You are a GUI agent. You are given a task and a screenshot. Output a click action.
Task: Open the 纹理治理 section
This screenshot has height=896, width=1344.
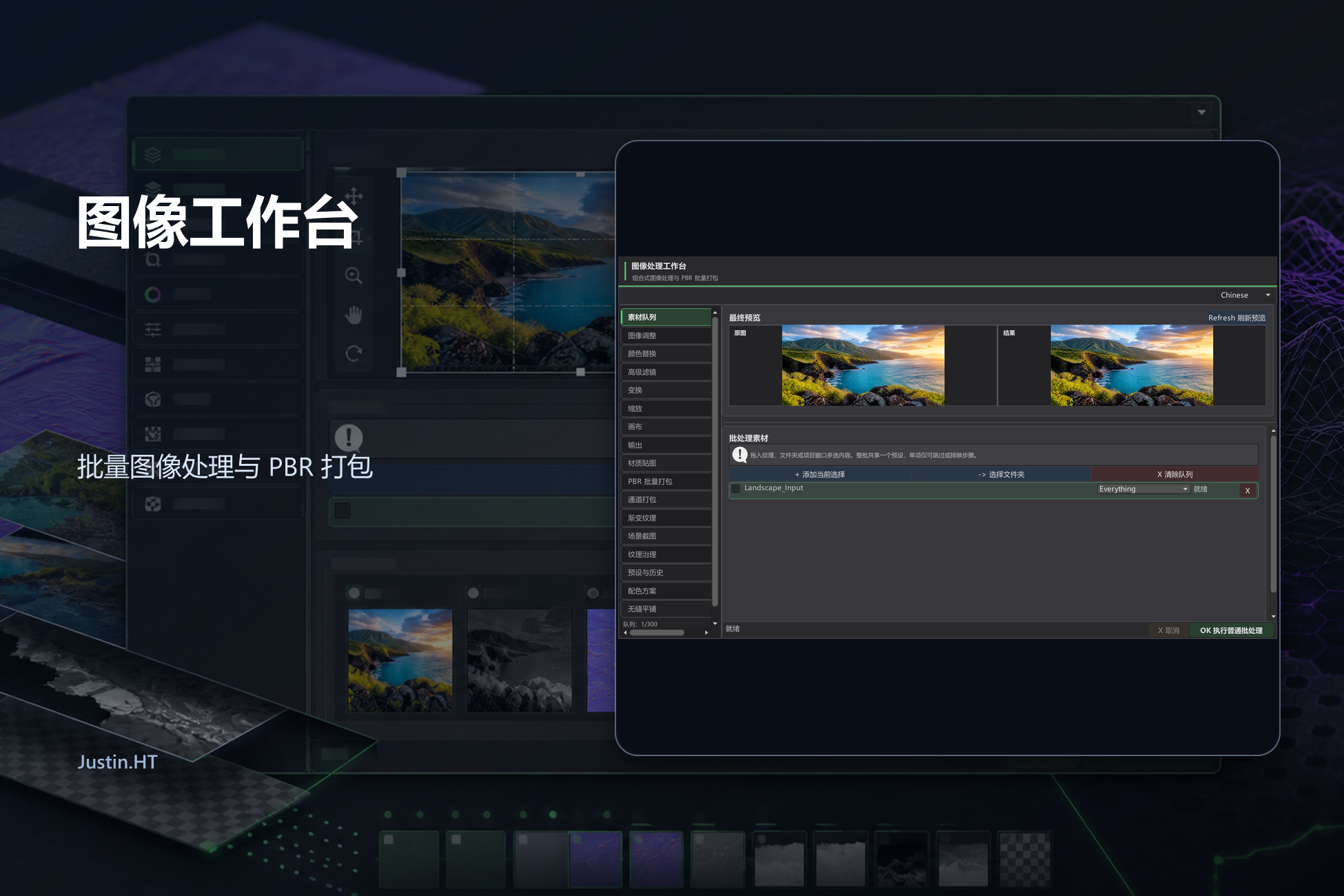click(666, 555)
